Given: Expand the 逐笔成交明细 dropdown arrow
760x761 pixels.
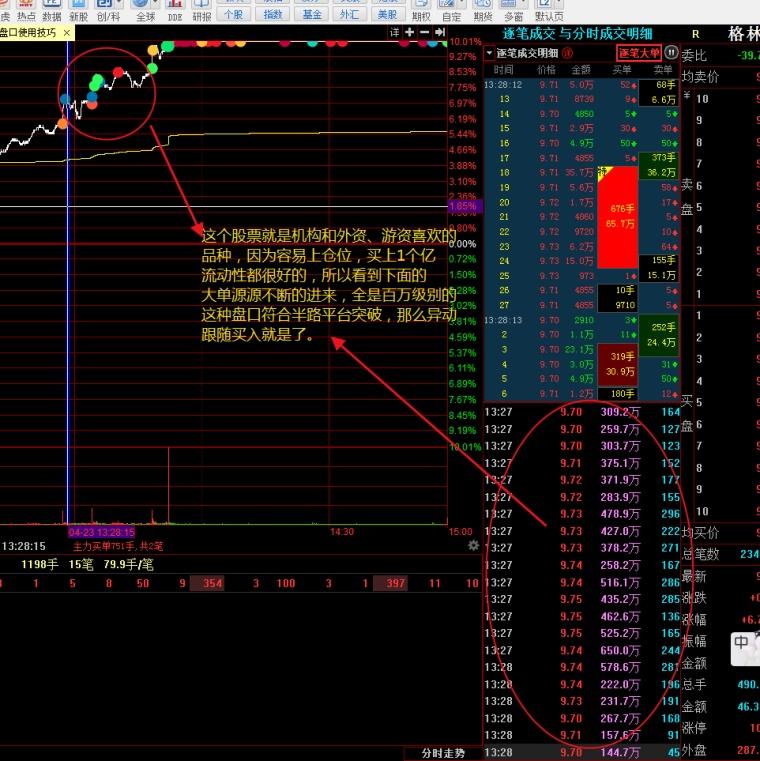Looking at the screenshot, I should [x=489, y=53].
